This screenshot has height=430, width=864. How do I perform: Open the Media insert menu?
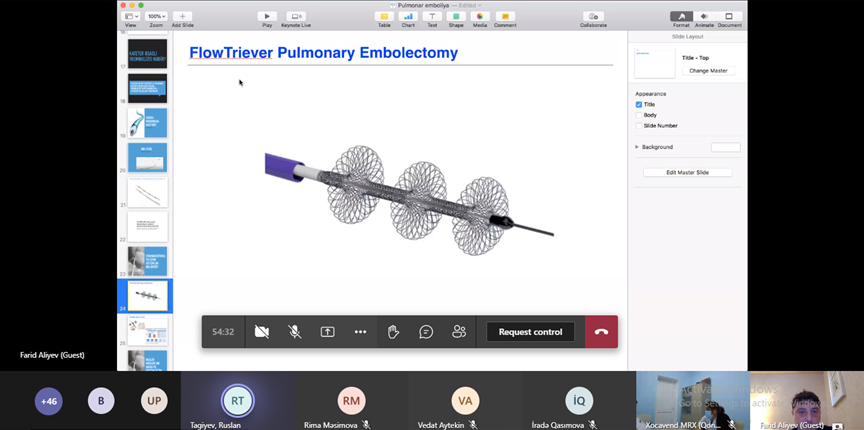tap(480, 17)
